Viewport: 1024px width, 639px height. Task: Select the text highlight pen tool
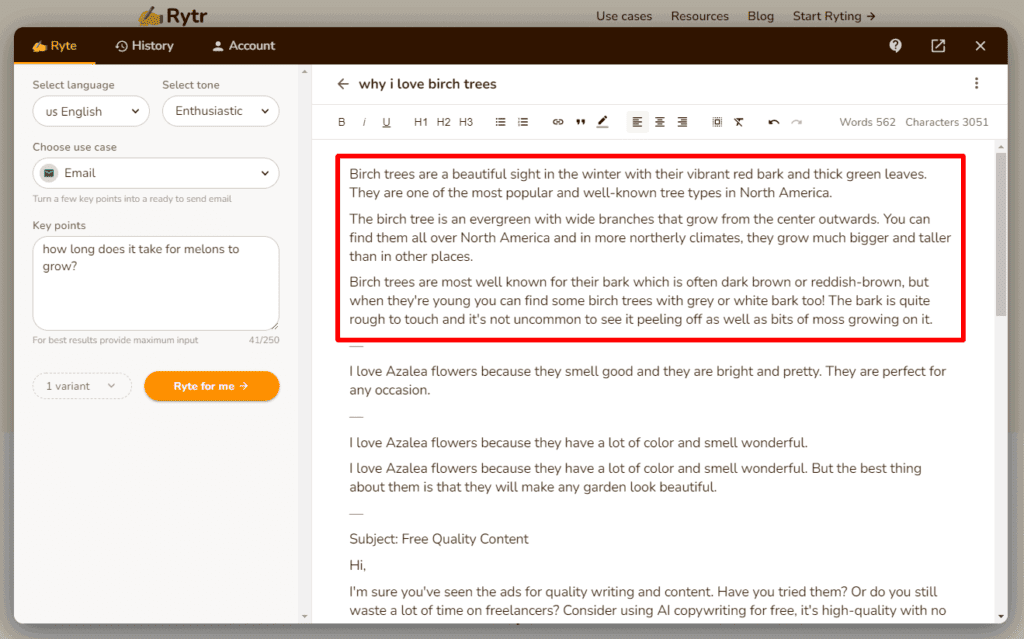(602, 122)
